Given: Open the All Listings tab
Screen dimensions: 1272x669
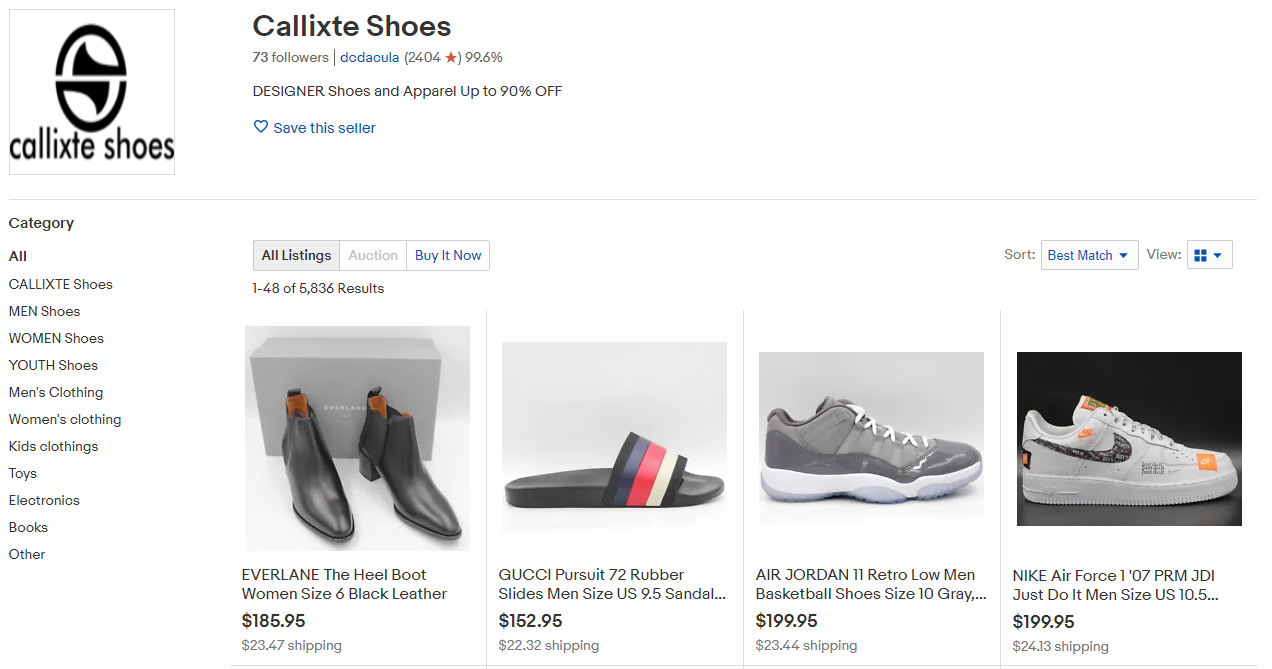Looking at the screenshot, I should point(296,255).
